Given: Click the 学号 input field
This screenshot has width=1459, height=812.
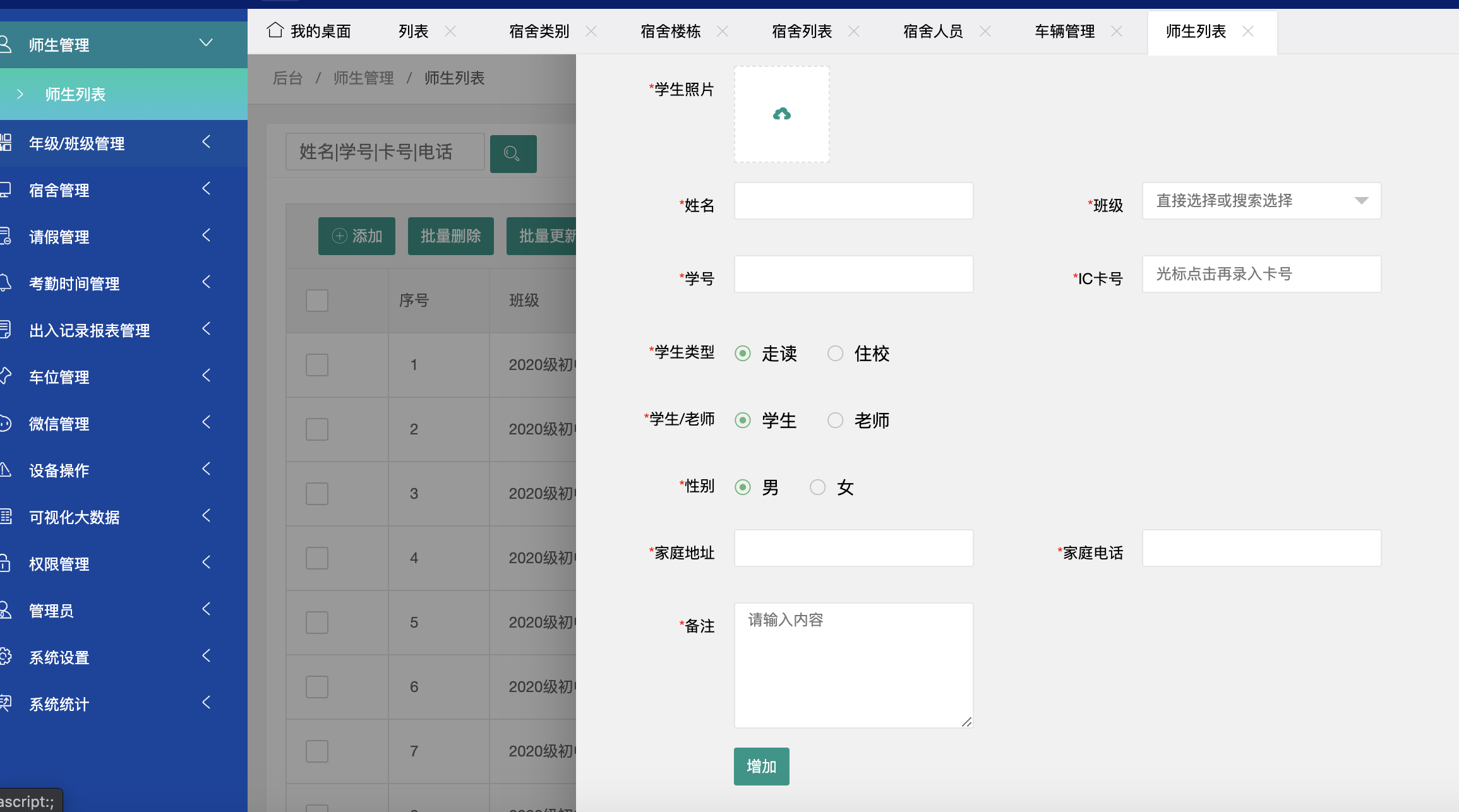Looking at the screenshot, I should (x=853, y=274).
